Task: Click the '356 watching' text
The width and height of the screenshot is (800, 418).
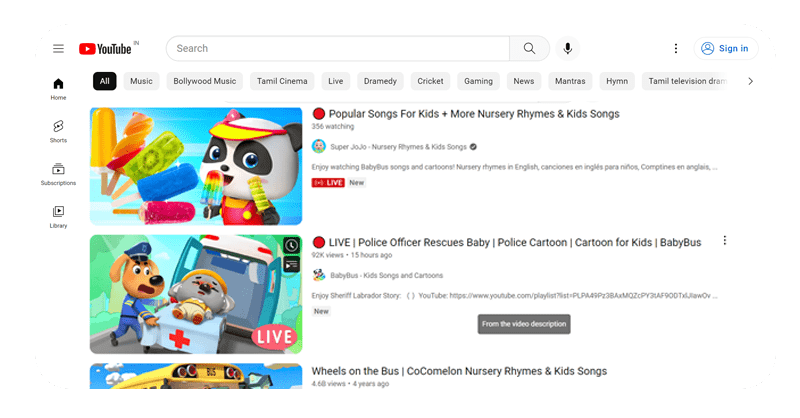Action: tap(333, 127)
